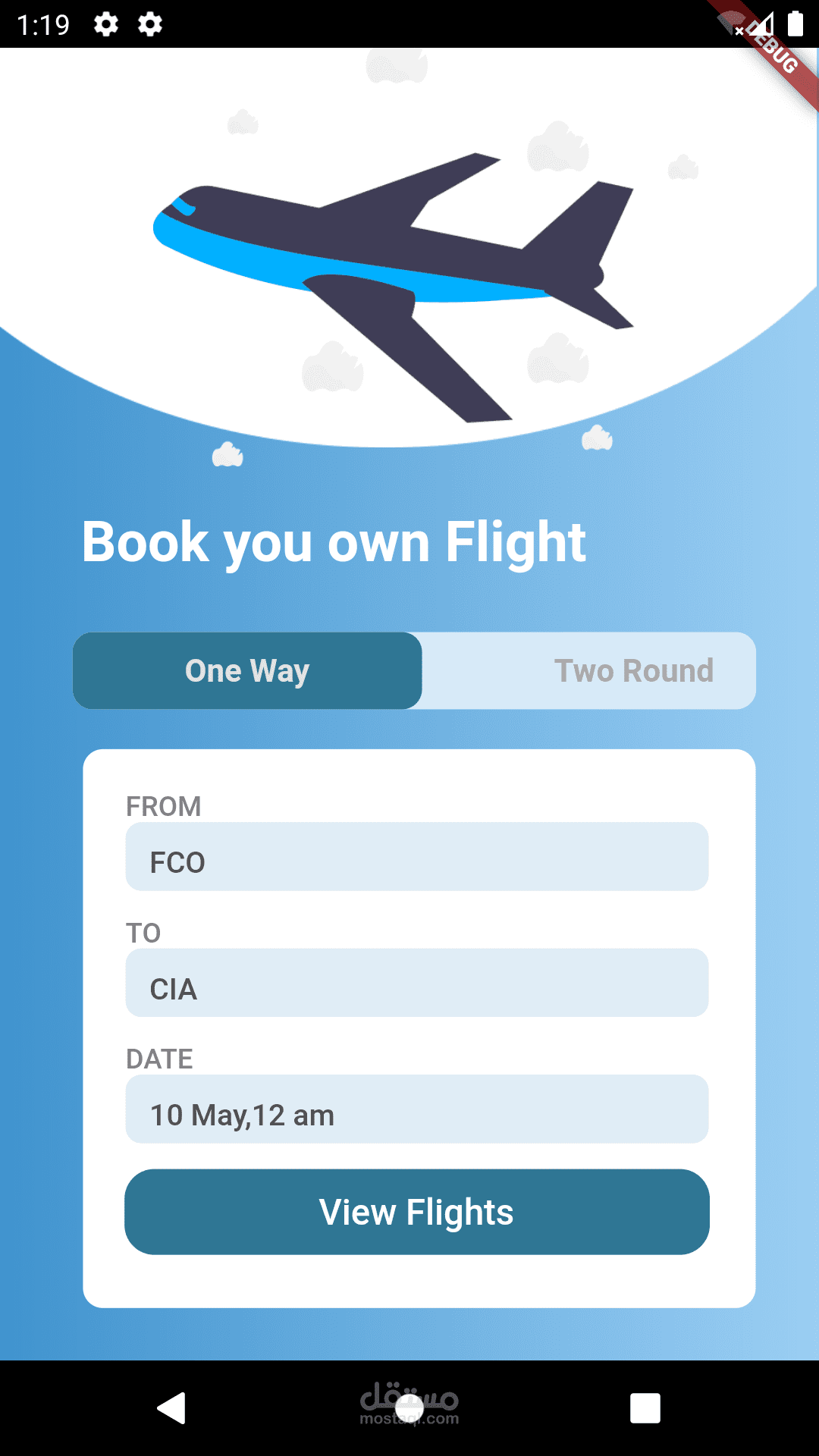Tap the DEBUG banner in the corner
This screenshot has width=819, height=1456.
(x=775, y=52)
